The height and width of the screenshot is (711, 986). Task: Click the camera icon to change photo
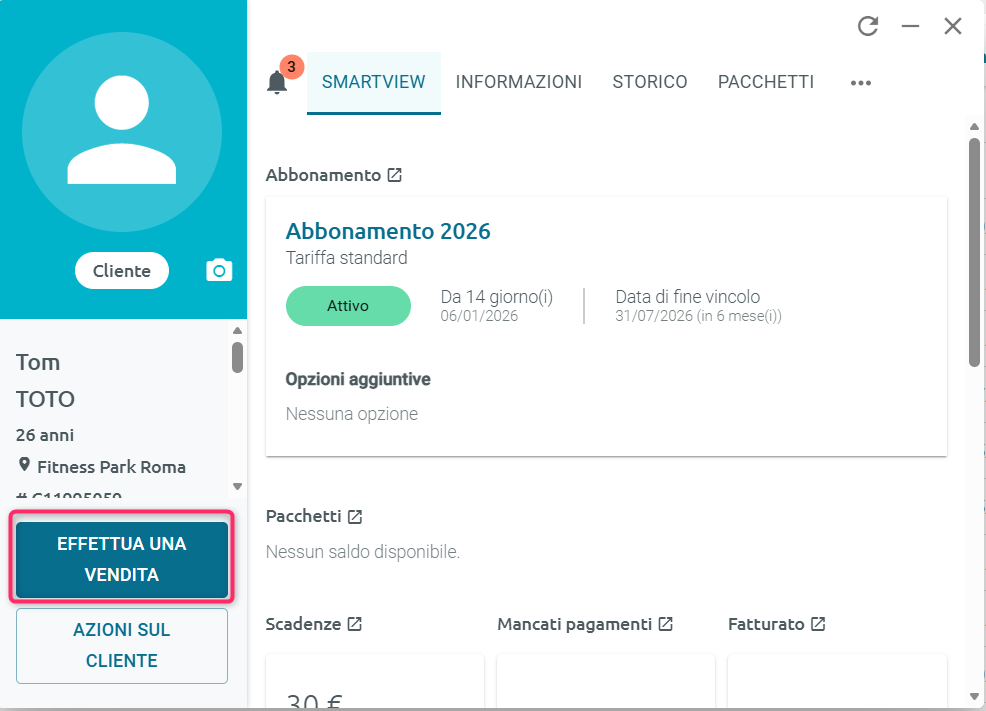pos(219,270)
